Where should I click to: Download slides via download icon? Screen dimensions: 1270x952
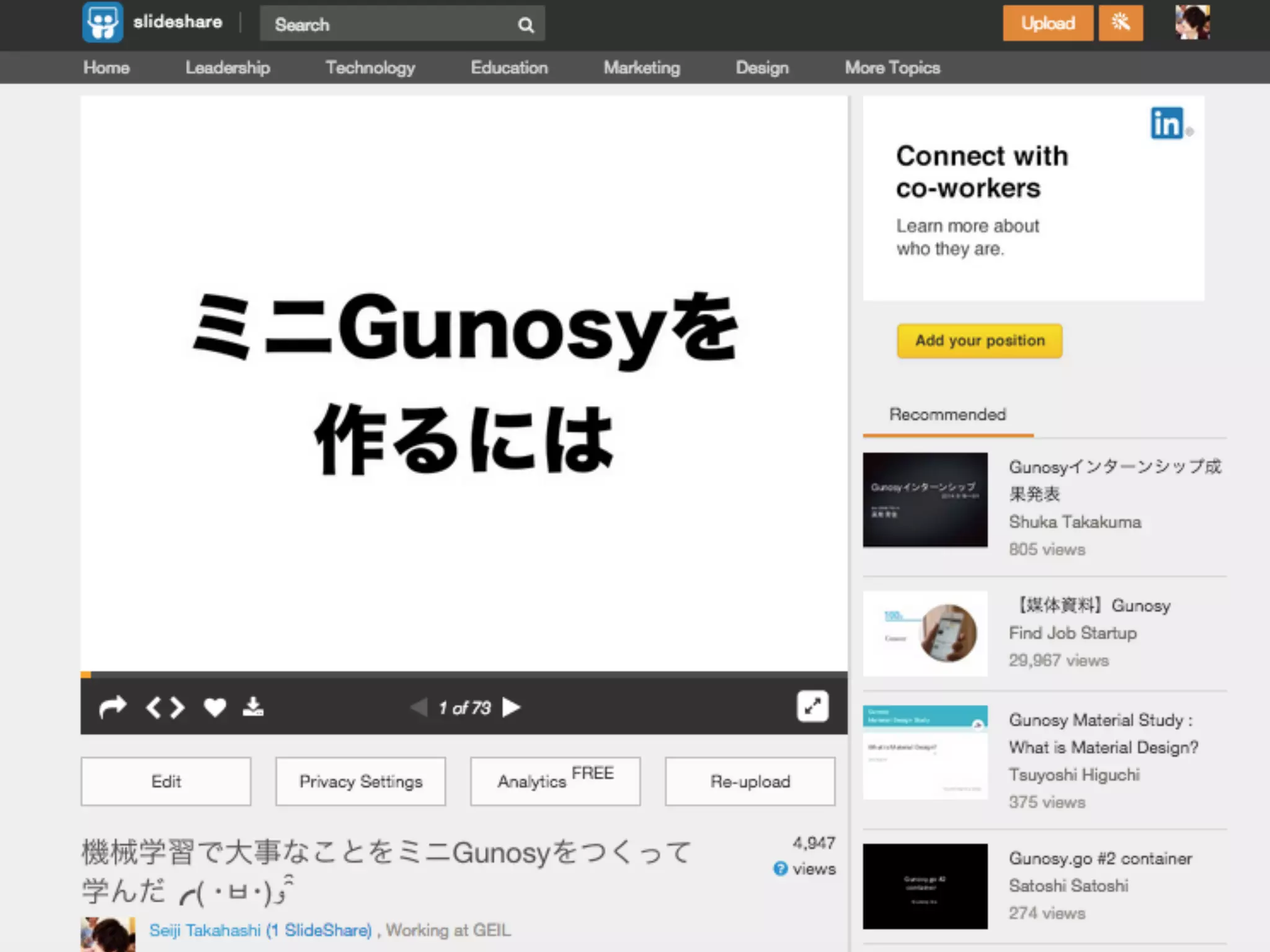[252, 707]
